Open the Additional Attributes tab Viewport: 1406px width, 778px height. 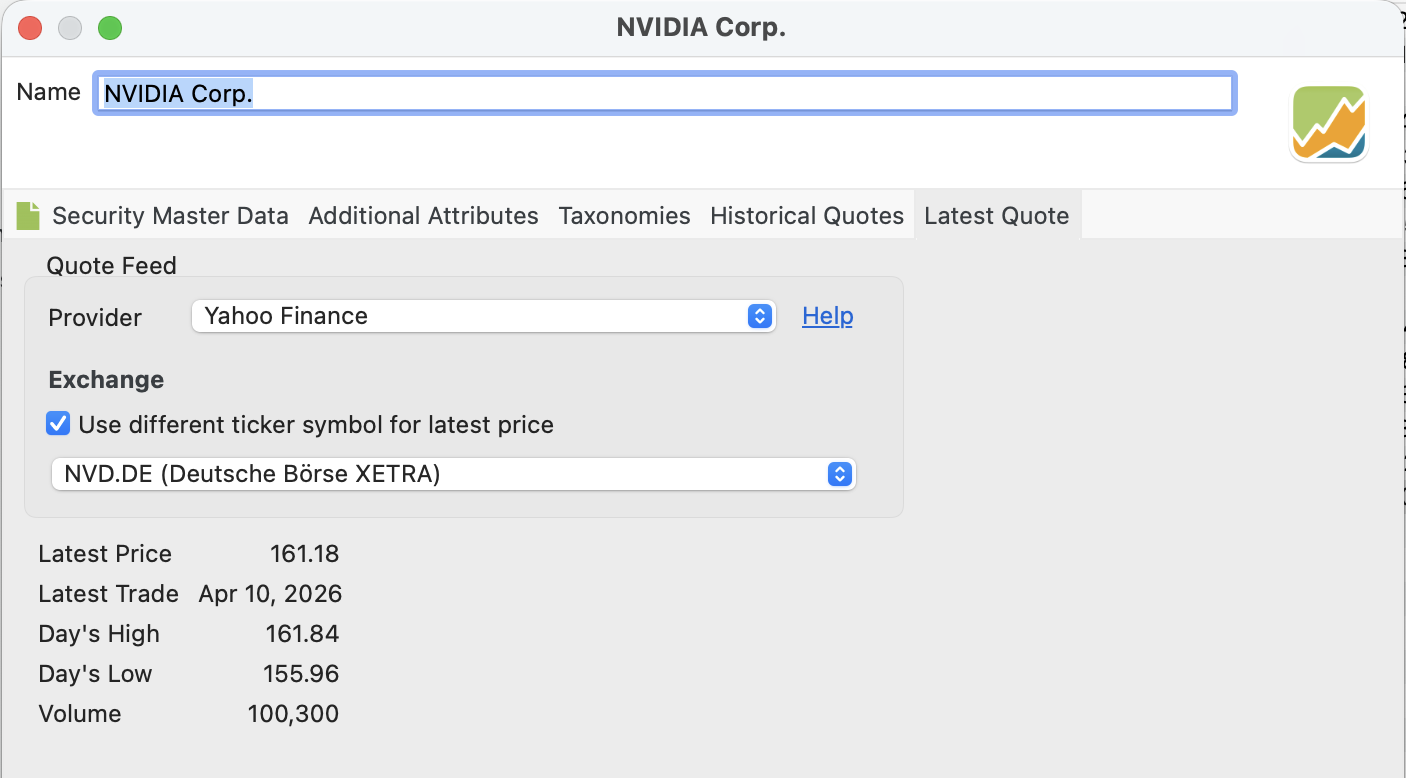423,215
